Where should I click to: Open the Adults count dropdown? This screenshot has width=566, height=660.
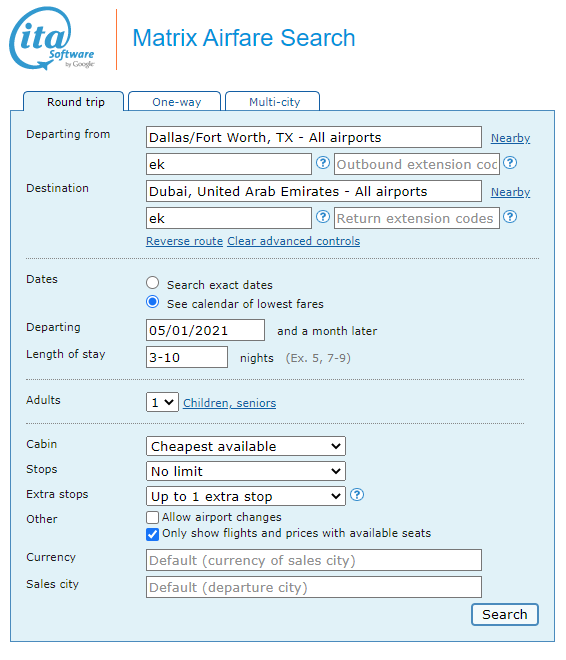162,402
